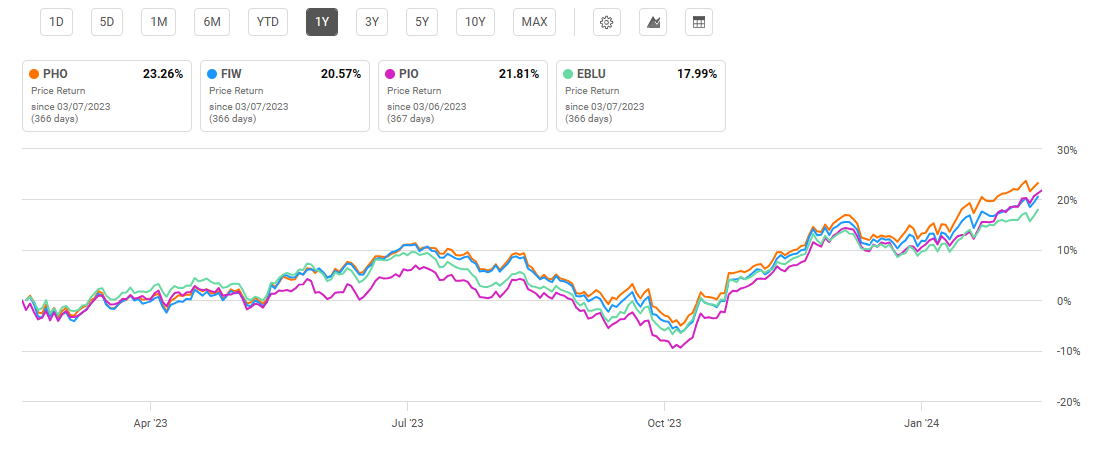
Task: Click the Oct '23 axis label
Action: point(664,423)
